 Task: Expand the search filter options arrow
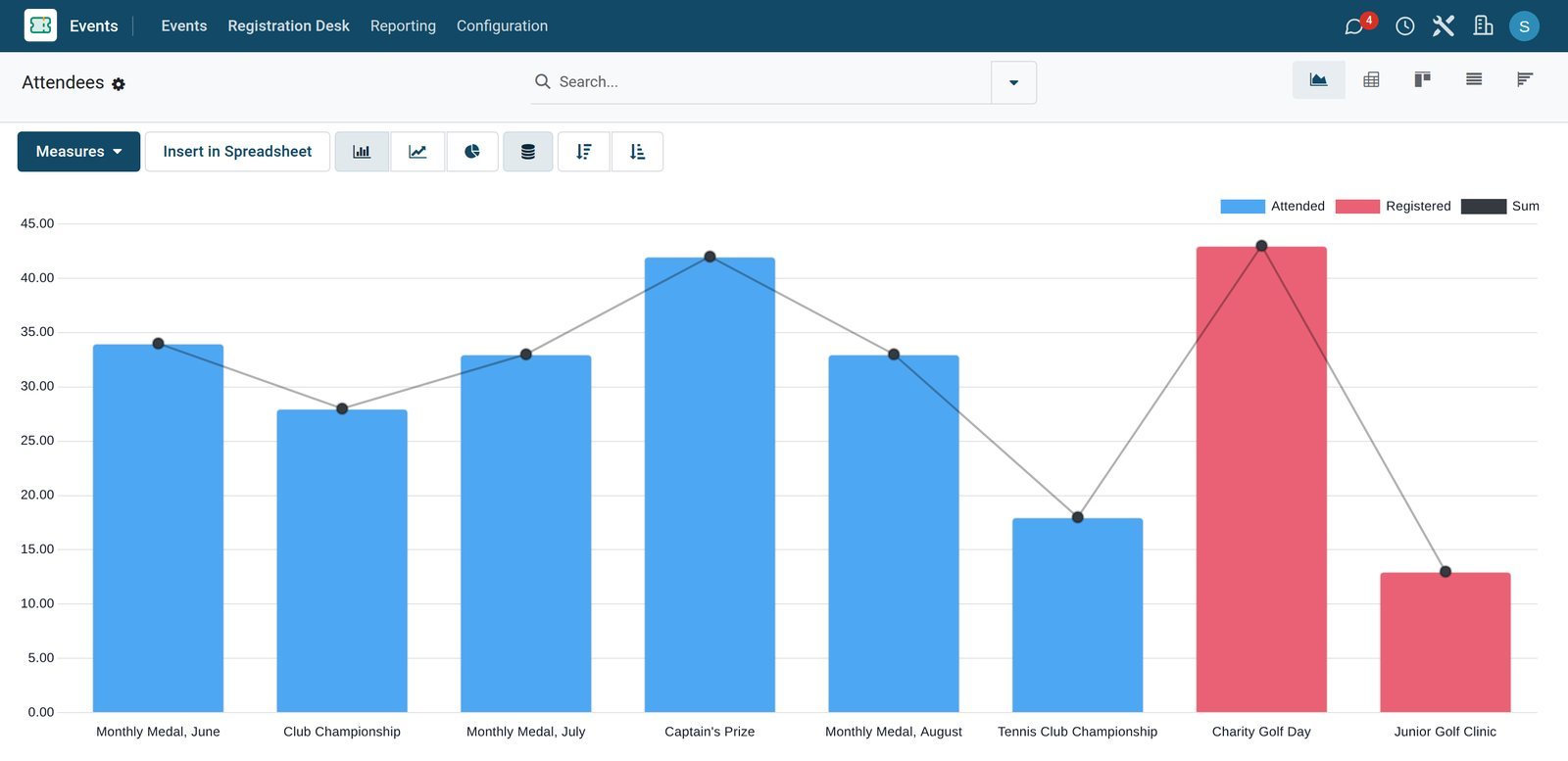pyautogui.click(x=1013, y=82)
